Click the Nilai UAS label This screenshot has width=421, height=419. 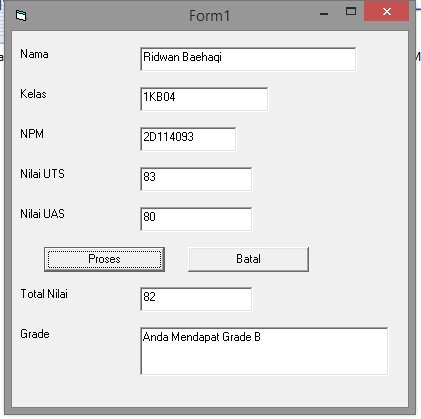42,214
